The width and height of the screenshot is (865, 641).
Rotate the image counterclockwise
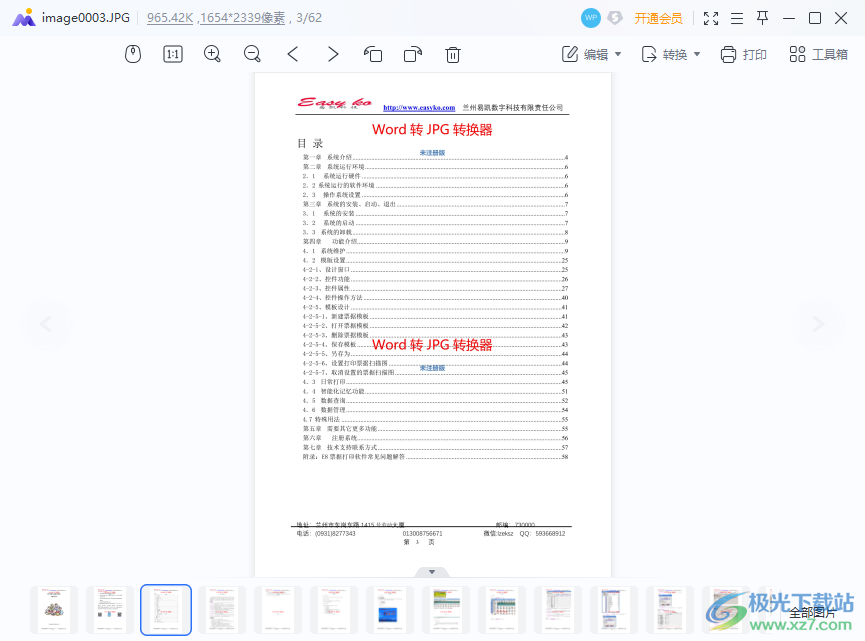[x=372, y=54]
